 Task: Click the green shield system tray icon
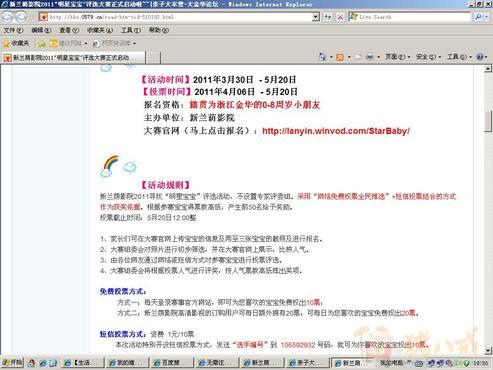(x=467, y=363)
